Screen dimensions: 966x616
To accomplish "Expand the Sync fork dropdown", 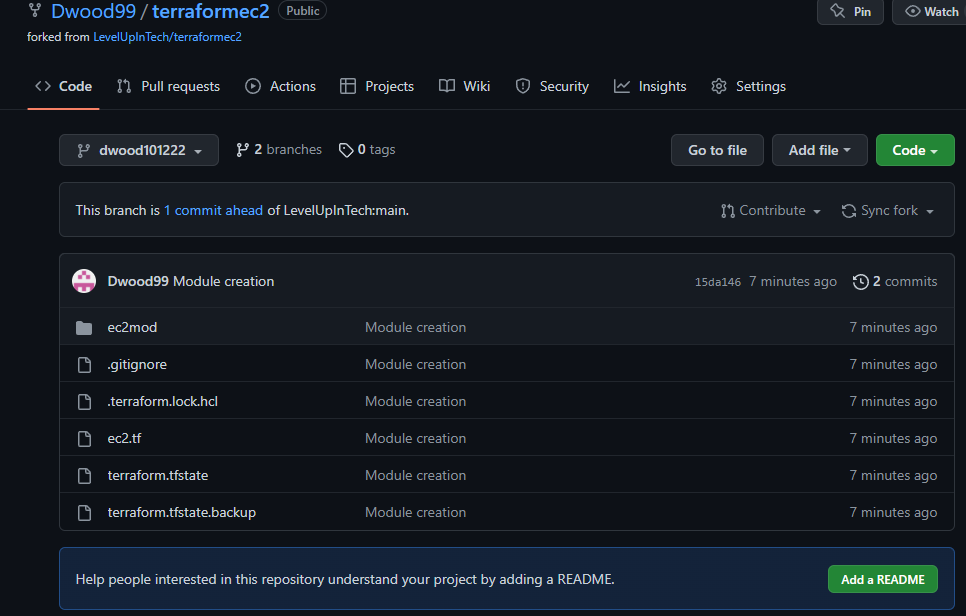I will [888, 211].
